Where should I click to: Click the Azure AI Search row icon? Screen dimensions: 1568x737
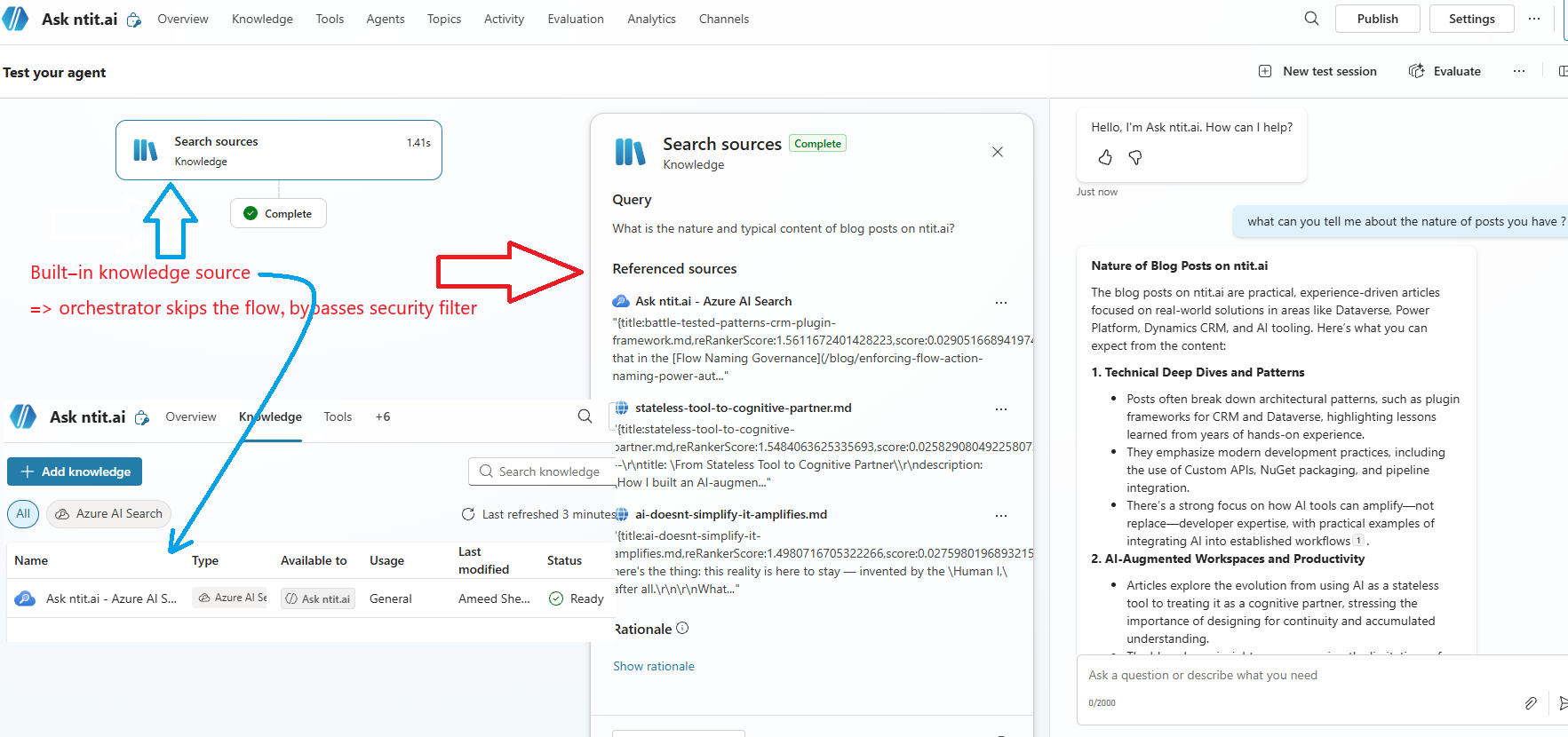point(25,598)
